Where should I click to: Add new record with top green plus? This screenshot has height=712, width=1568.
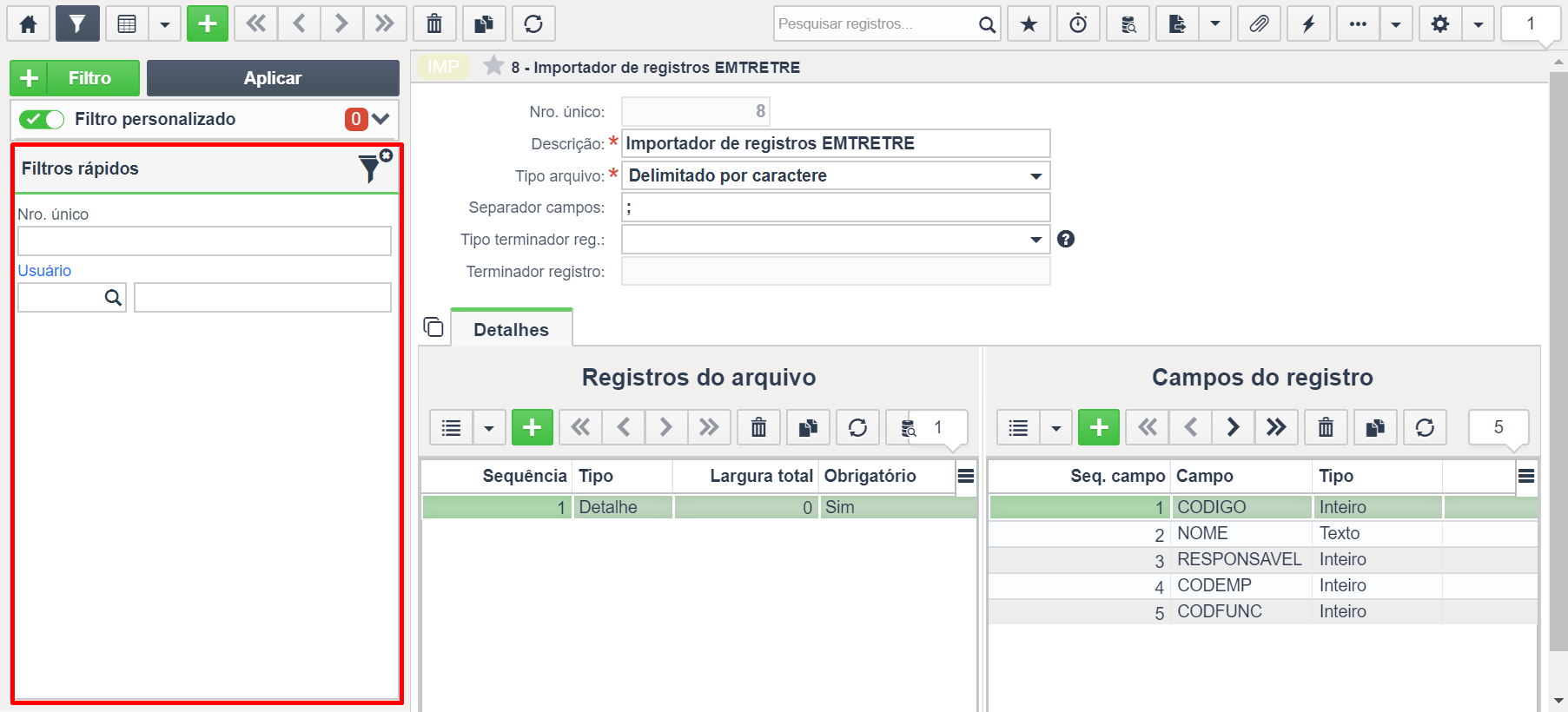click(208, 23)
